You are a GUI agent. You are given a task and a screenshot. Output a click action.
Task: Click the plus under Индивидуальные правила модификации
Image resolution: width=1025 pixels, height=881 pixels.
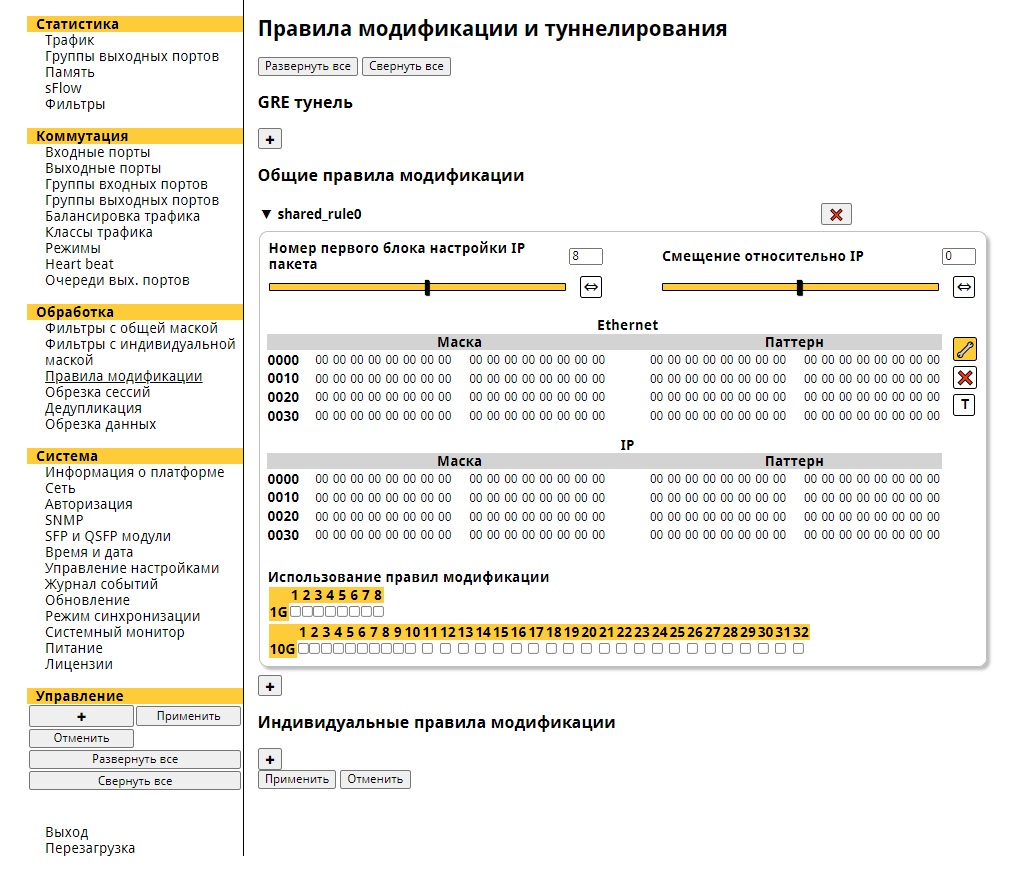[x=270, y=759]
